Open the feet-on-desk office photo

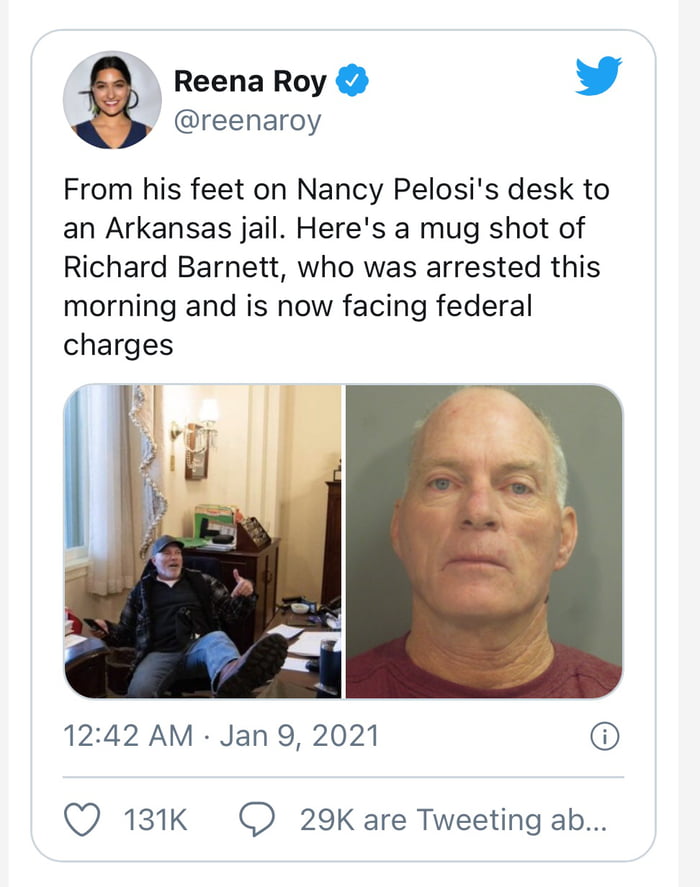coord(203,541)
